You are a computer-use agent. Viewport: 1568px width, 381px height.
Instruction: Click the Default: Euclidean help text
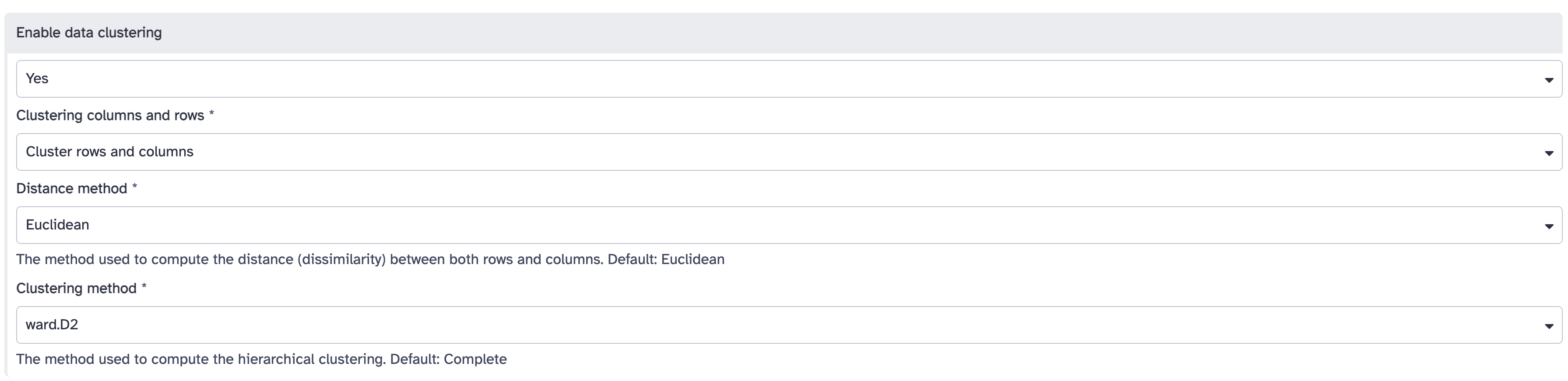(x=666, y=259)
